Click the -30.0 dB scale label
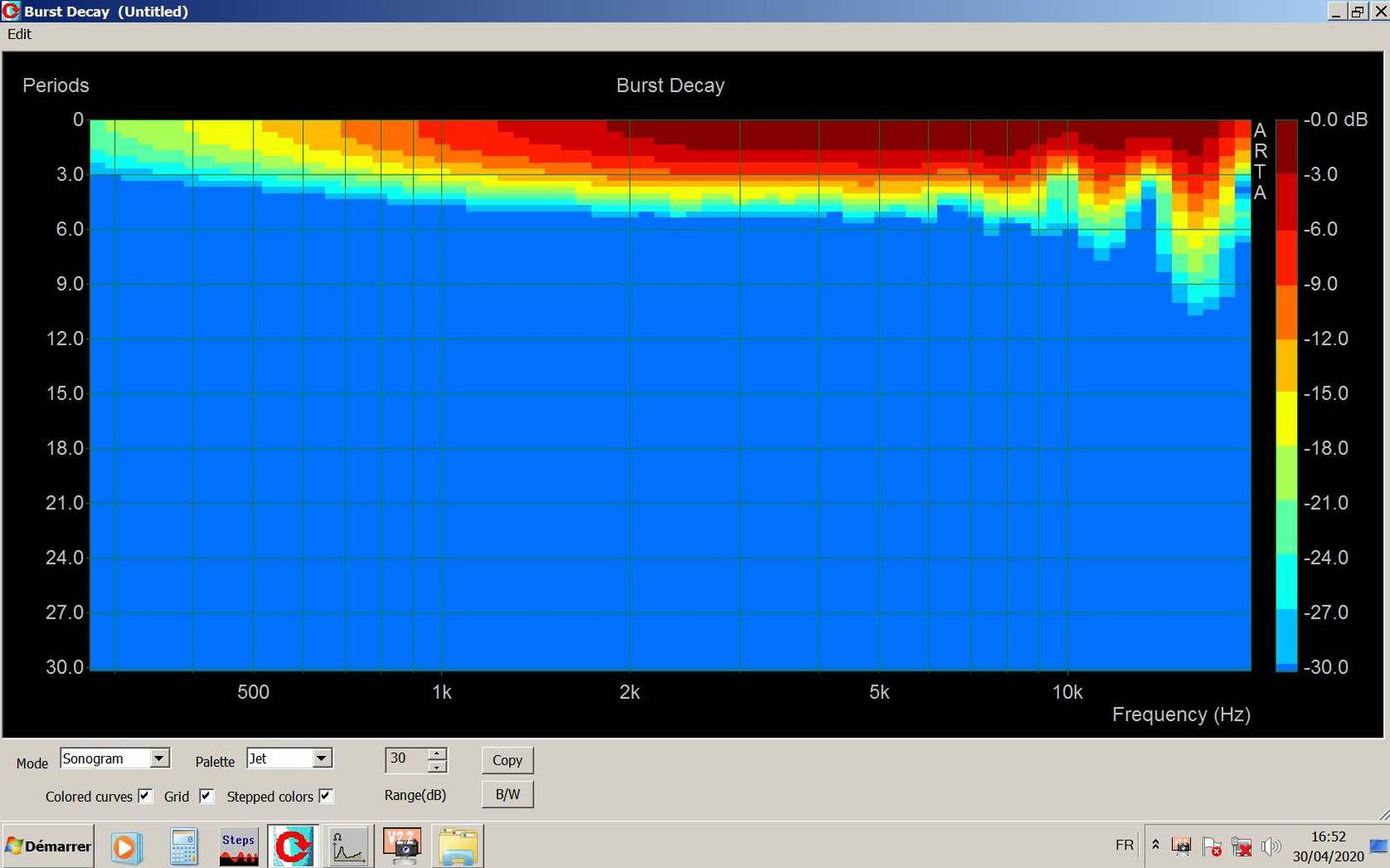 (x=1326, y=667)
